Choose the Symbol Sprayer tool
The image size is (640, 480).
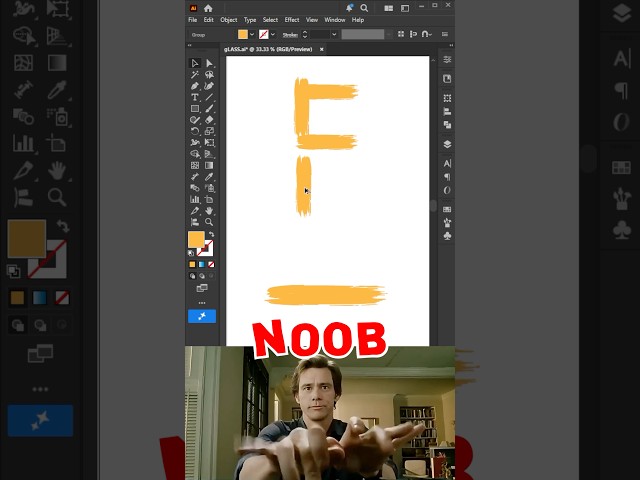(x=209, y=188)
